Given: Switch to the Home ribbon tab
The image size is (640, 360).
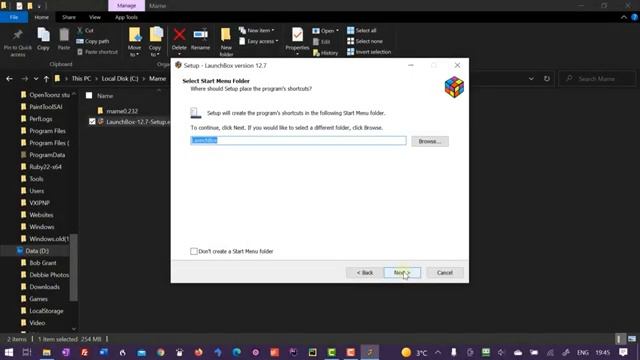Looking at the screenshot, I should pyautogui.click(x=42, y=17).
